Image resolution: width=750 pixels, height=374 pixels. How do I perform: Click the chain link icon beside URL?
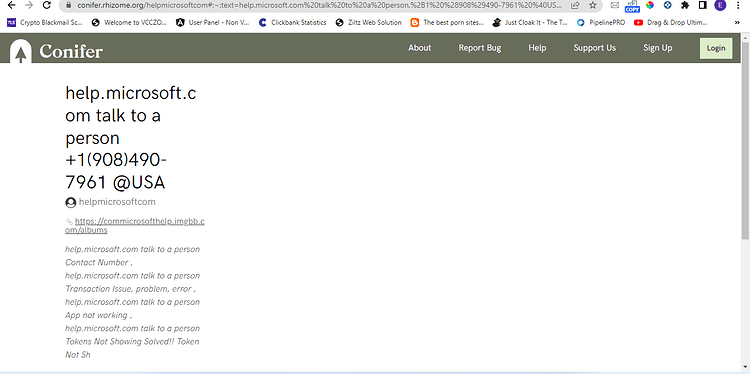(x=69, y=222)
